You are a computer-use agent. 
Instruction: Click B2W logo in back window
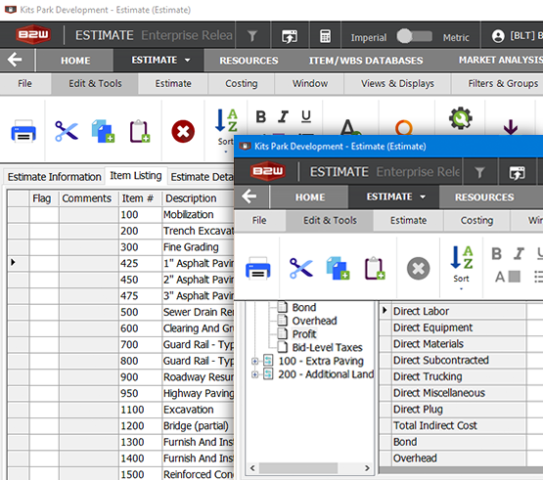click(x=33, y=35)
